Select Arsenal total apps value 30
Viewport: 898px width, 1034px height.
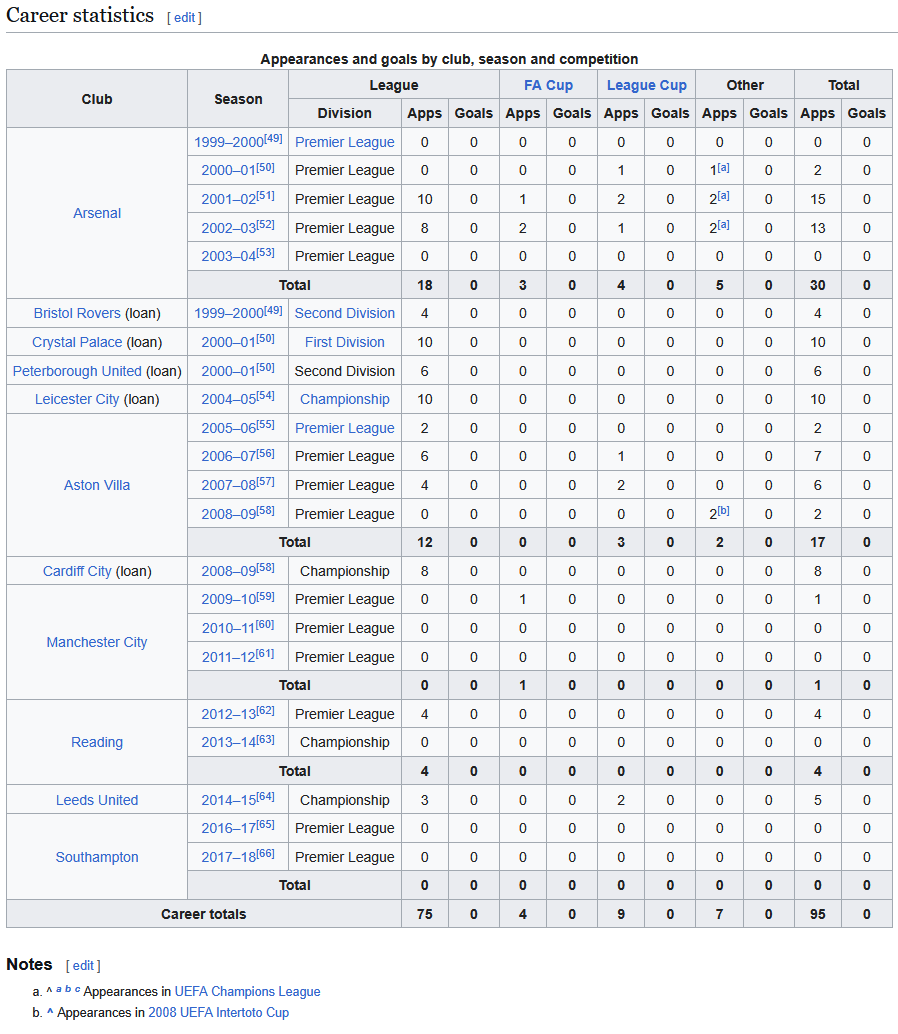point(818,286)
